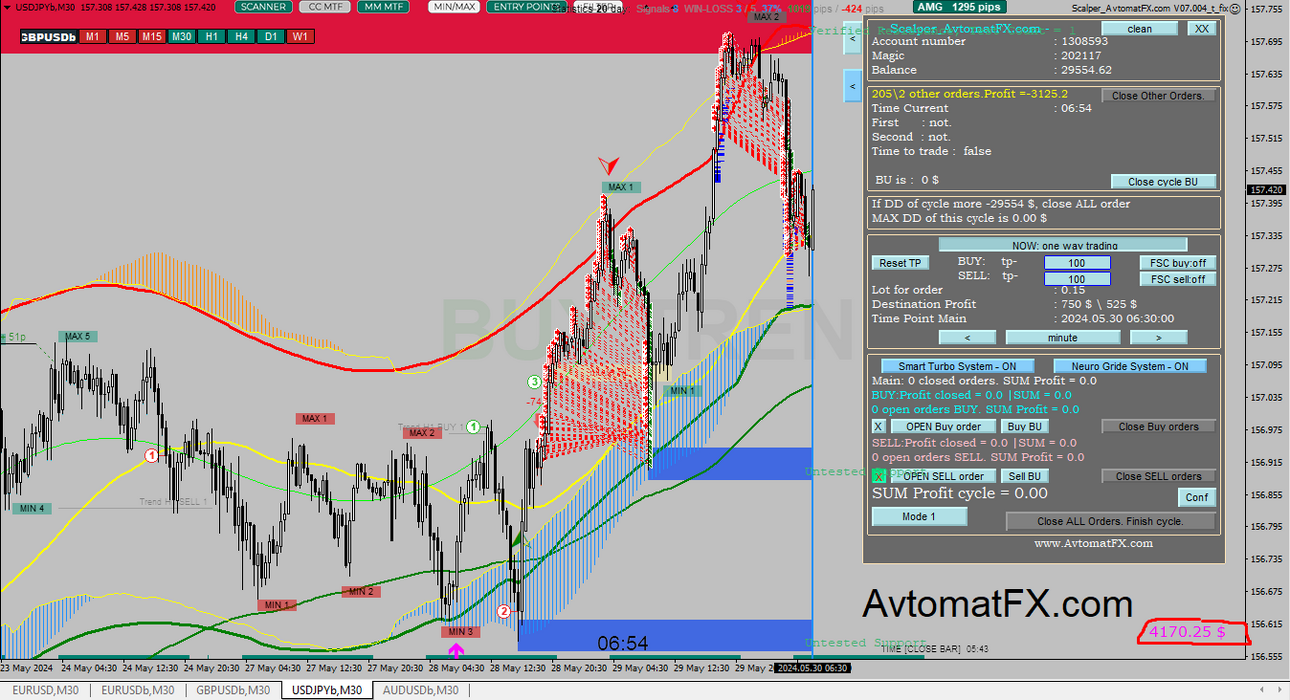The width and height of the screenshot is (1290, 700).
Task: Click the red arrow signal marker above MAX 1
Action: click(609, 165)
